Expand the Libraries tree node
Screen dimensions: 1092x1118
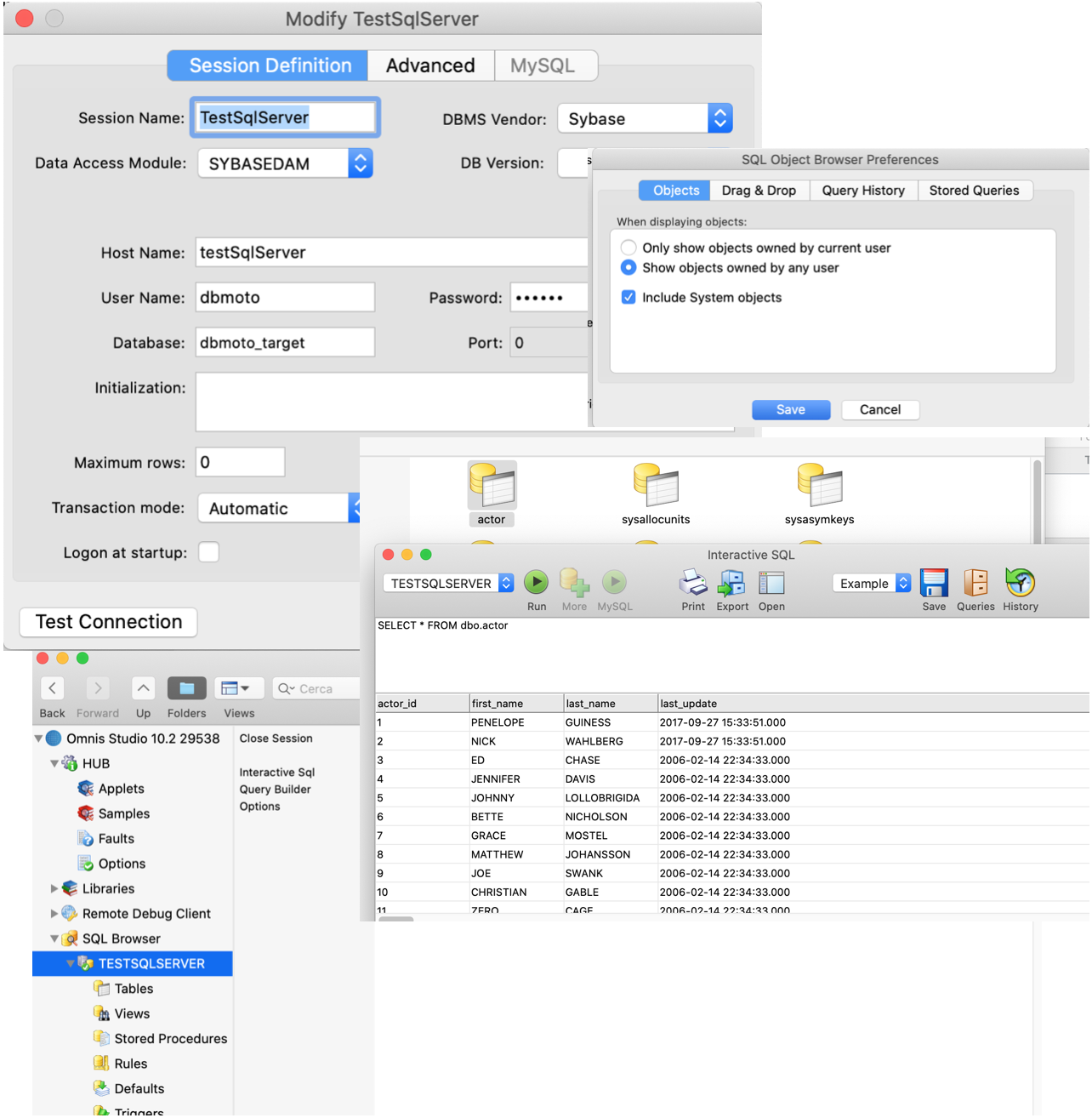(x=54, y=888)
